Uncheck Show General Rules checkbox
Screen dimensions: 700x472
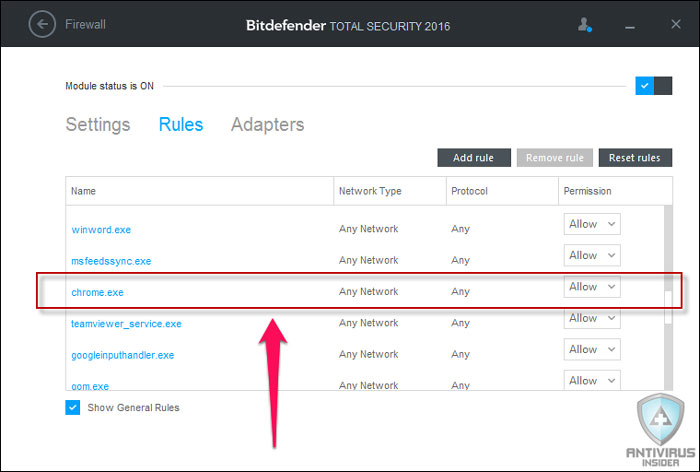click(73, 407)
